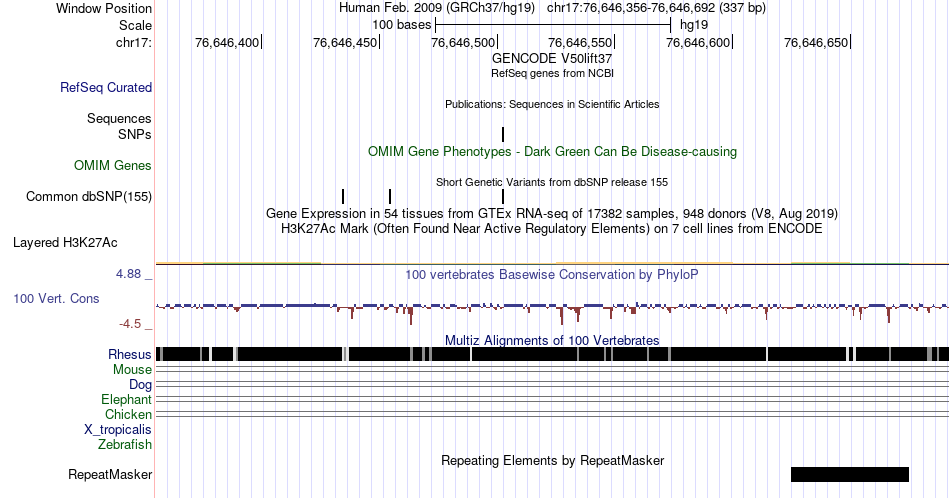Click the Scale label
The height and width of the screenshot is (498, 950).
[x=135, y=25]
